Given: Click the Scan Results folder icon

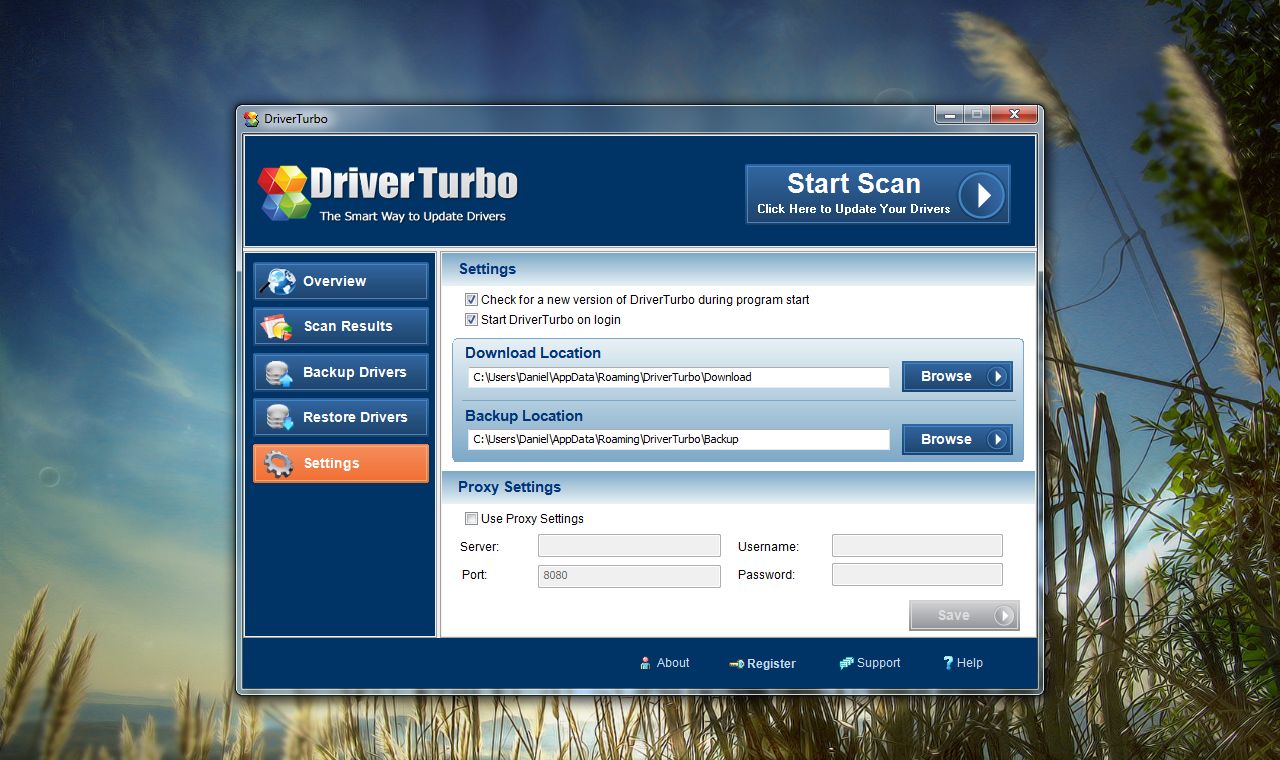Looking at the screenshot, I should coord(276,326).
